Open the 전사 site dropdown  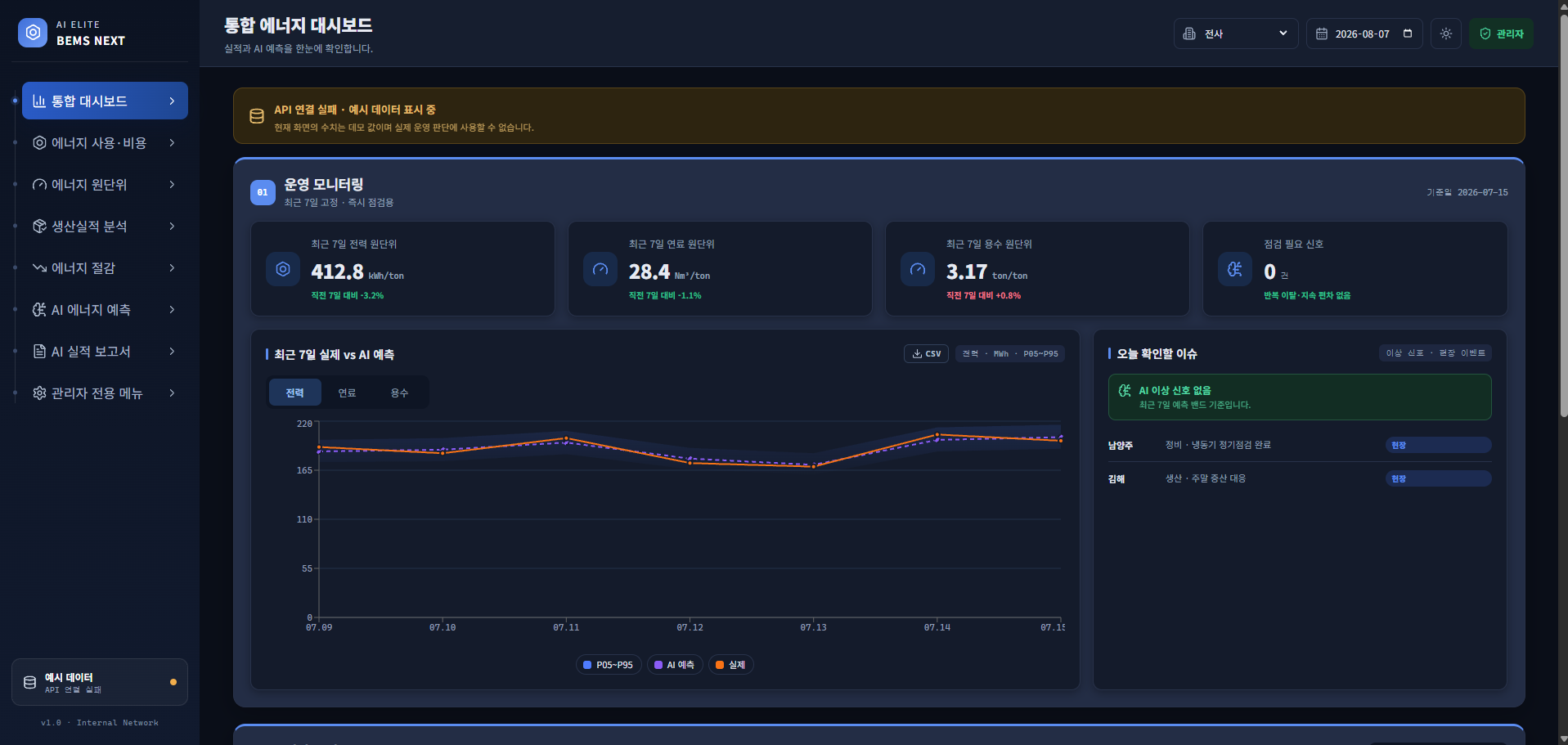tap(1236, 34)
